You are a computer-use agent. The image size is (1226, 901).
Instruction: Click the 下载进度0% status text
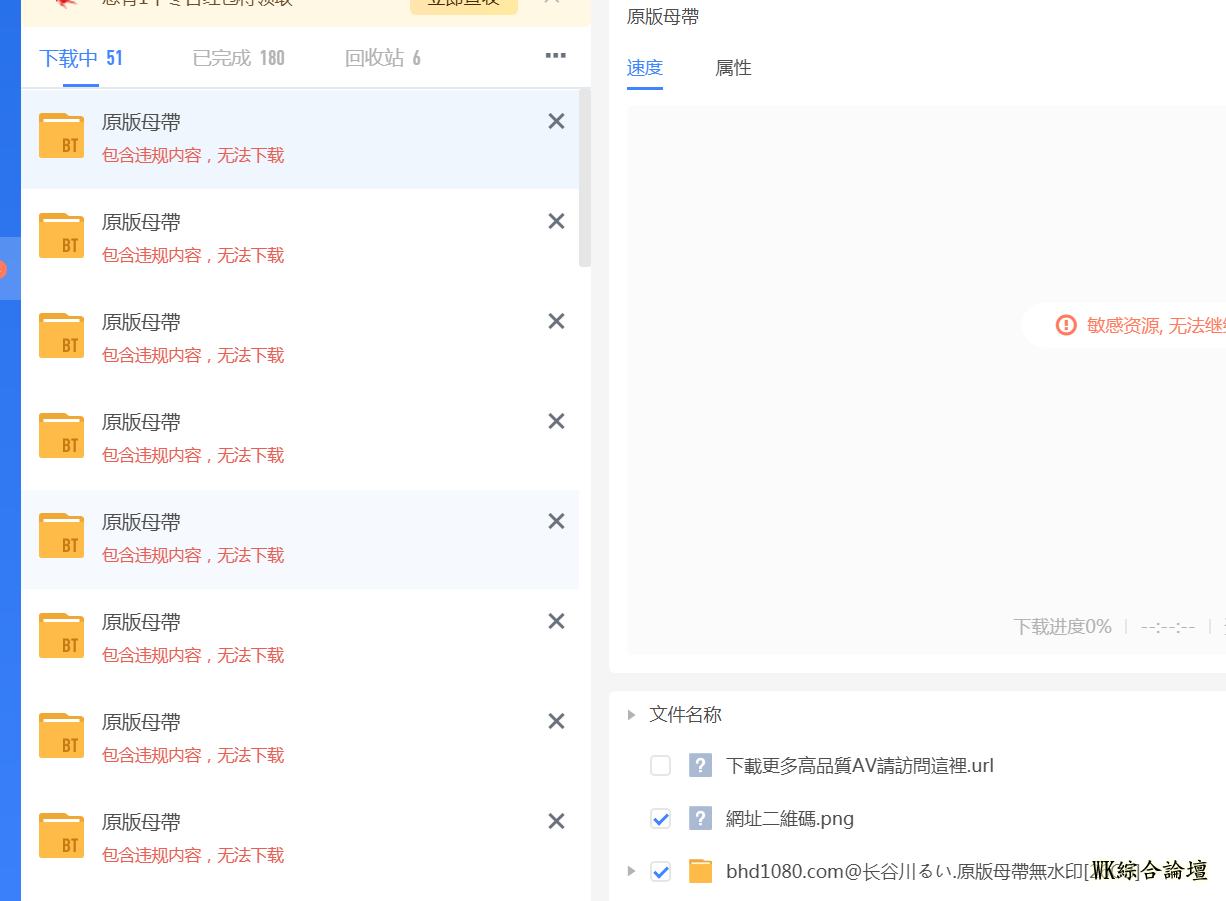click(1062, 627)
